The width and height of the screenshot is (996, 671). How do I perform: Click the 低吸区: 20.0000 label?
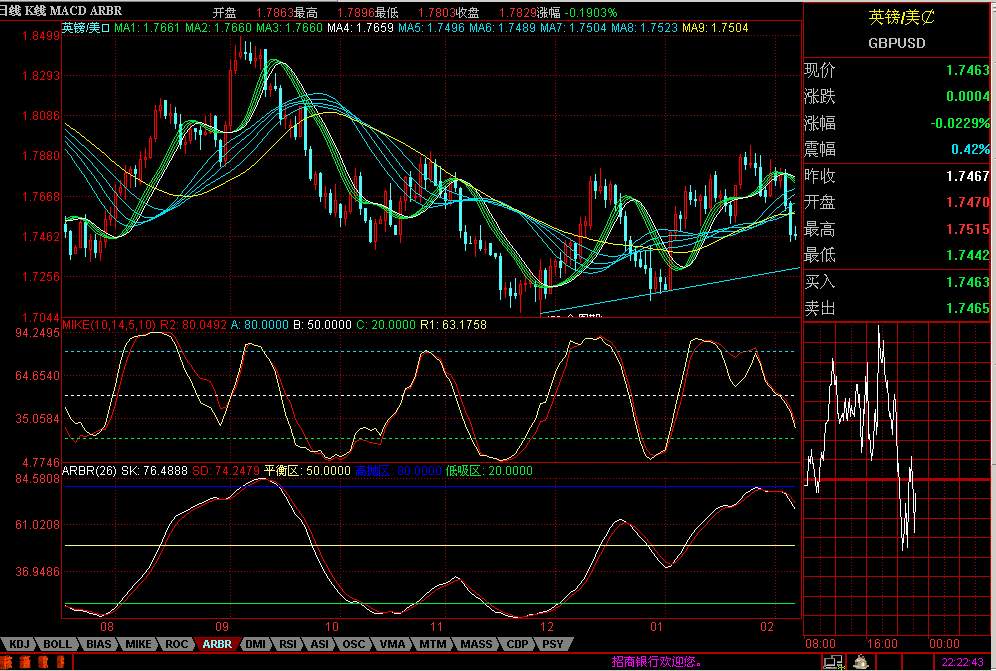[x=489, y=471]
